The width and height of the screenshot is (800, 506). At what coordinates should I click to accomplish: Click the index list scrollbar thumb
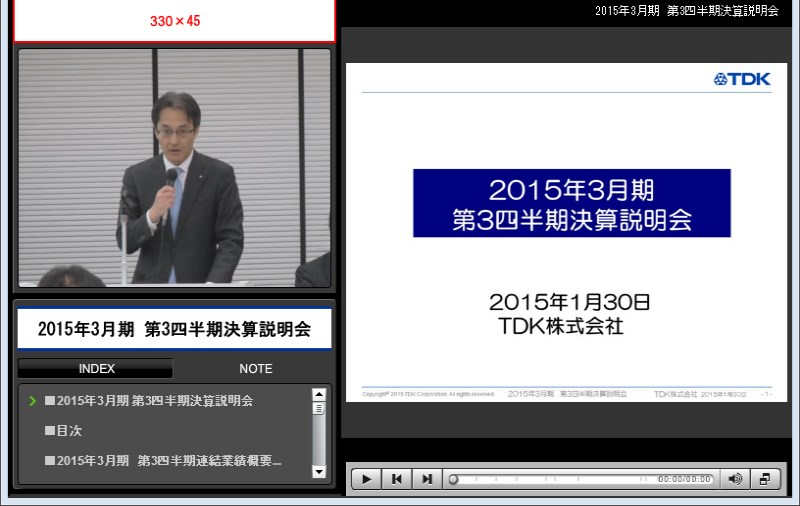point(319,409)
